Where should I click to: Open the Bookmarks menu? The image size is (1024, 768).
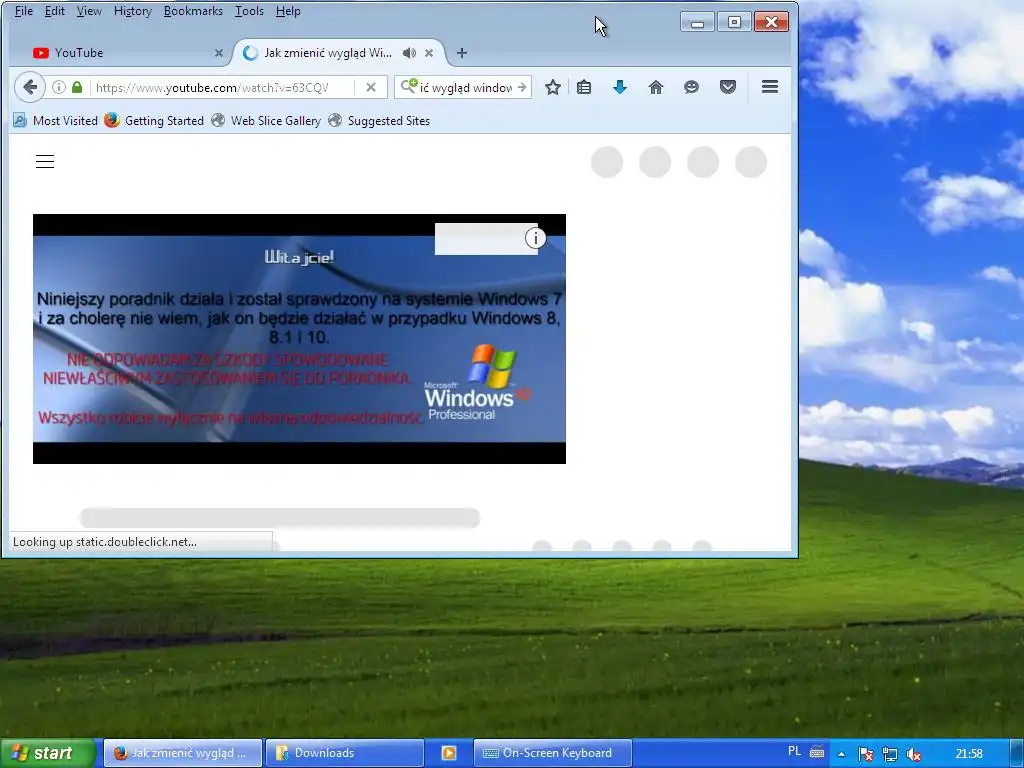point(193,11)
